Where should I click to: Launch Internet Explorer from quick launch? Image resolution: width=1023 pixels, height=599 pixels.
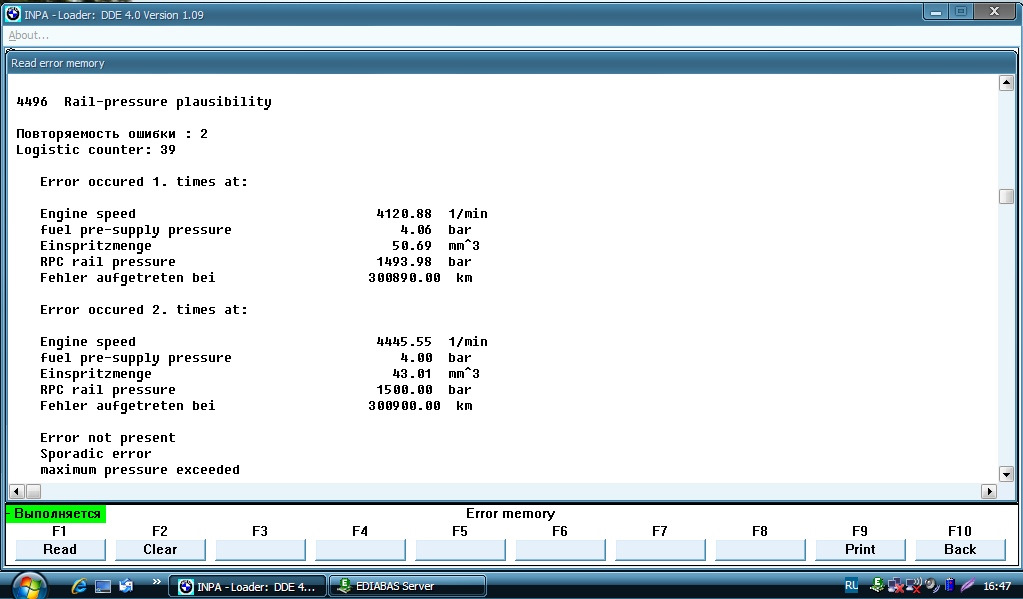(79, 586)
